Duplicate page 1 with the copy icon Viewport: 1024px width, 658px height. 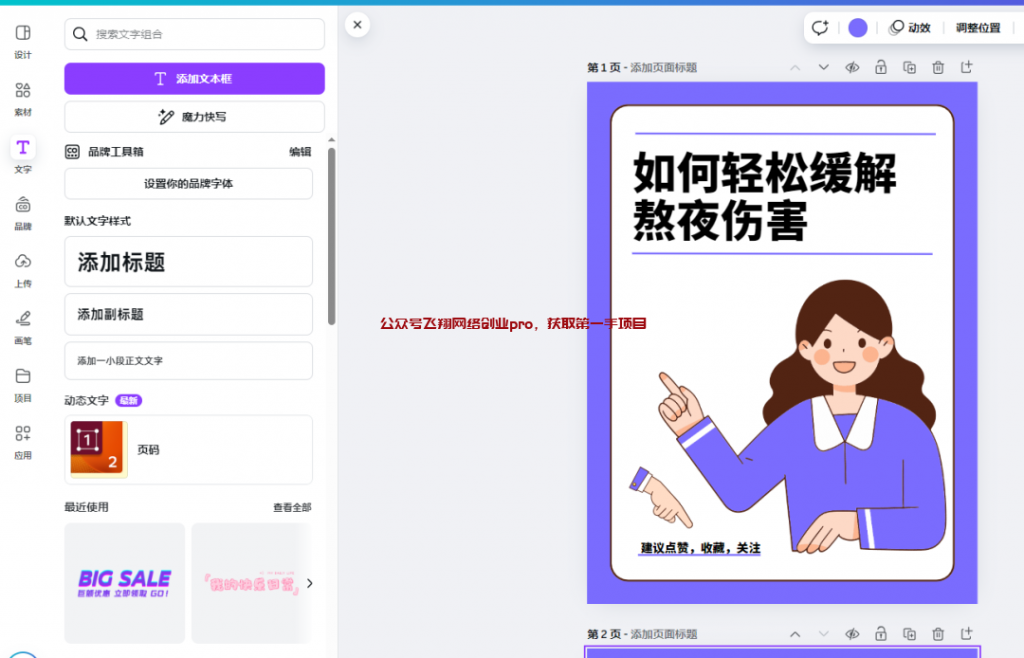(x=909, y=67)
